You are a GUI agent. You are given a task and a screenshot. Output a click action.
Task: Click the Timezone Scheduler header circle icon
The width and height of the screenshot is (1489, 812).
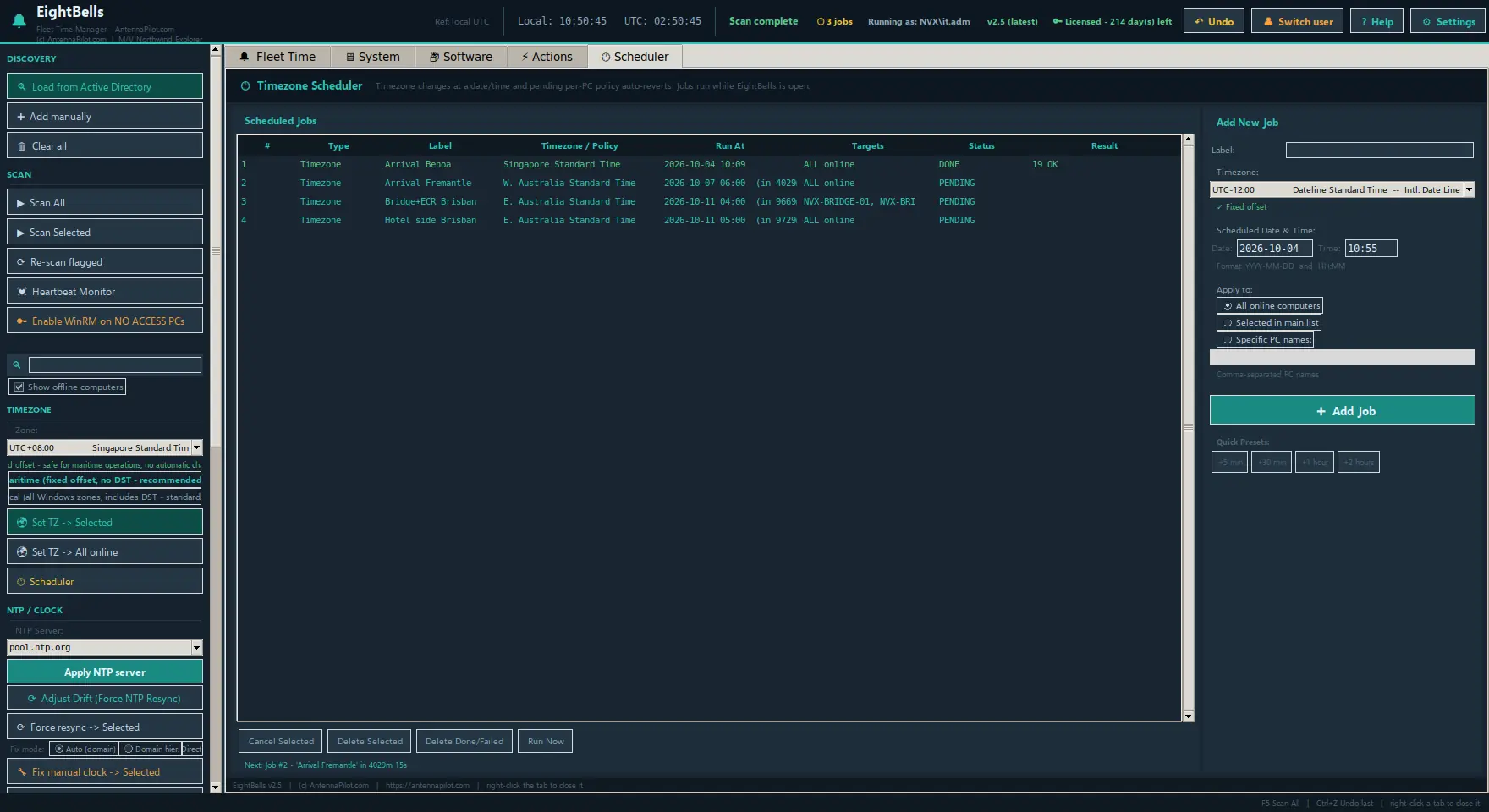245,85
